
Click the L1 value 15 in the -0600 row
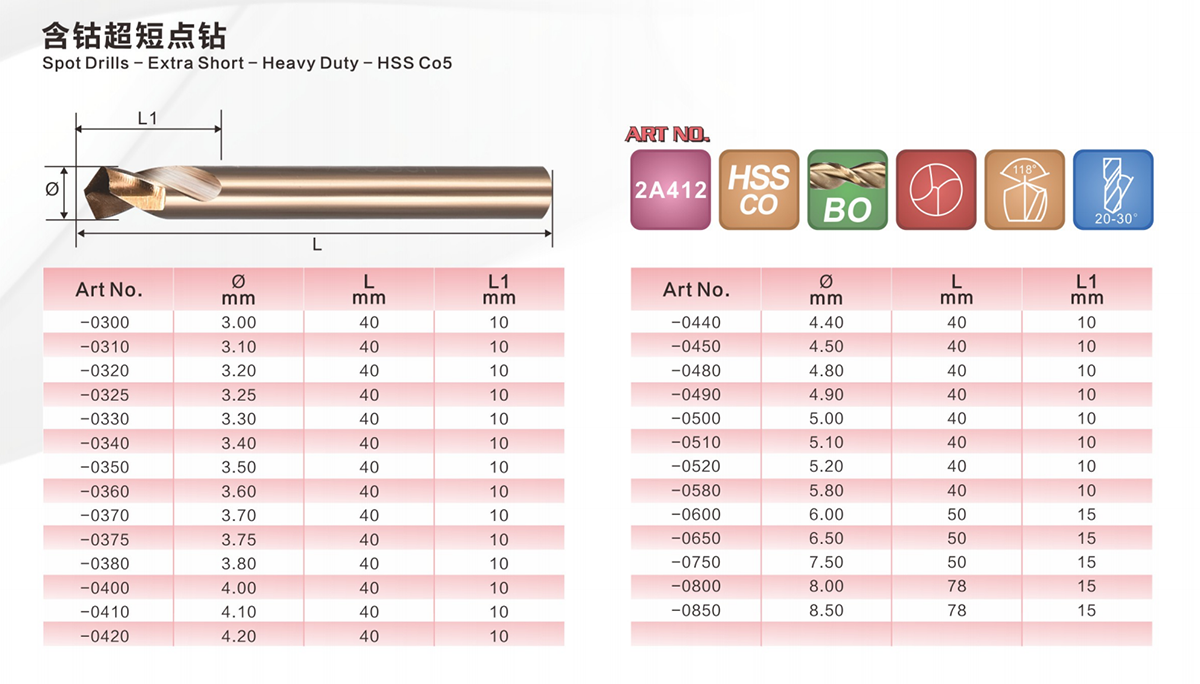1087,514
